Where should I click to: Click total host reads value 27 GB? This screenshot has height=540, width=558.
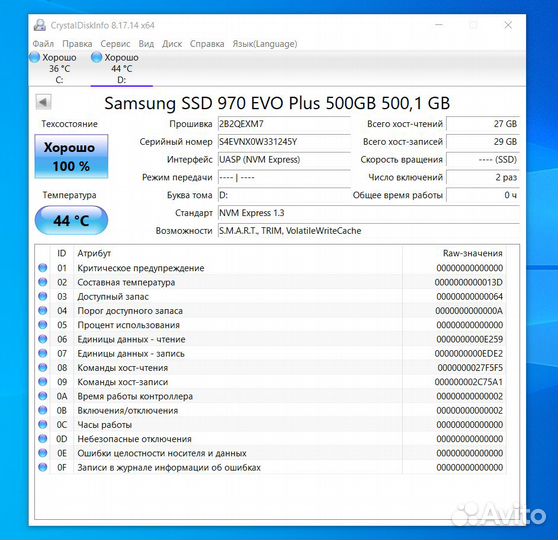click(x=483, y=124)
